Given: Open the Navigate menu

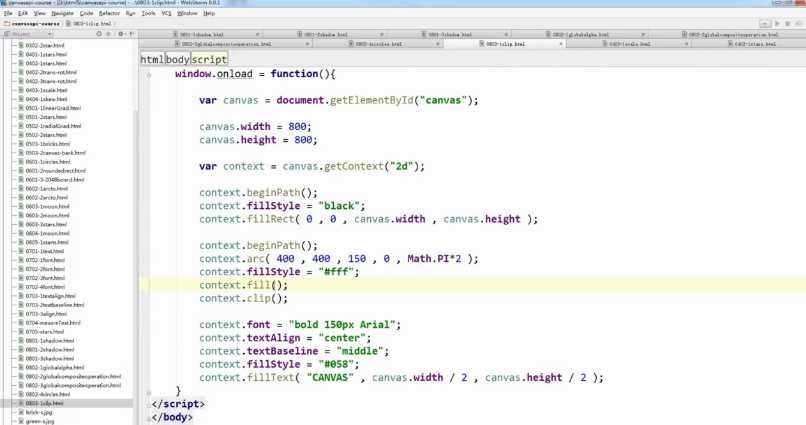Looking at the screenshot, I should pos(62,13).
